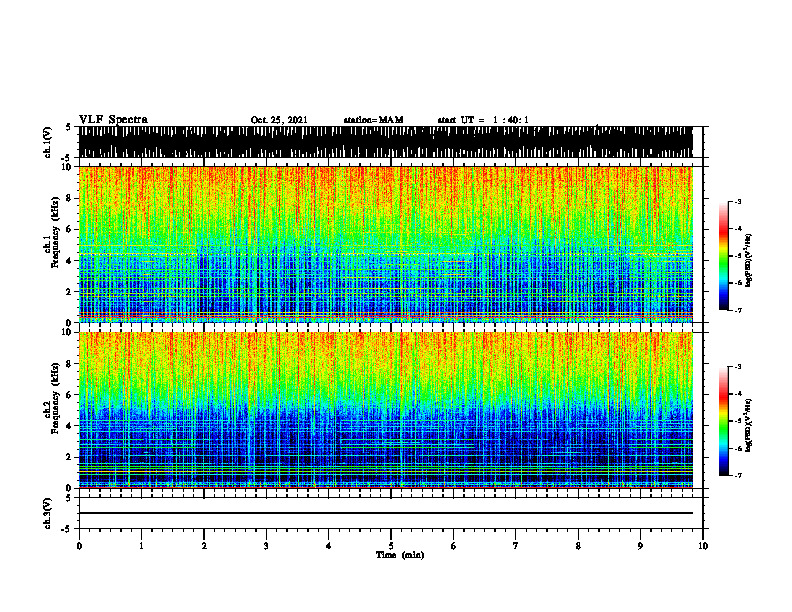Screen dimensions: 792x612
Task: Click the ch.2 spectrogram color bar
Action: click(x=724, y=421)
